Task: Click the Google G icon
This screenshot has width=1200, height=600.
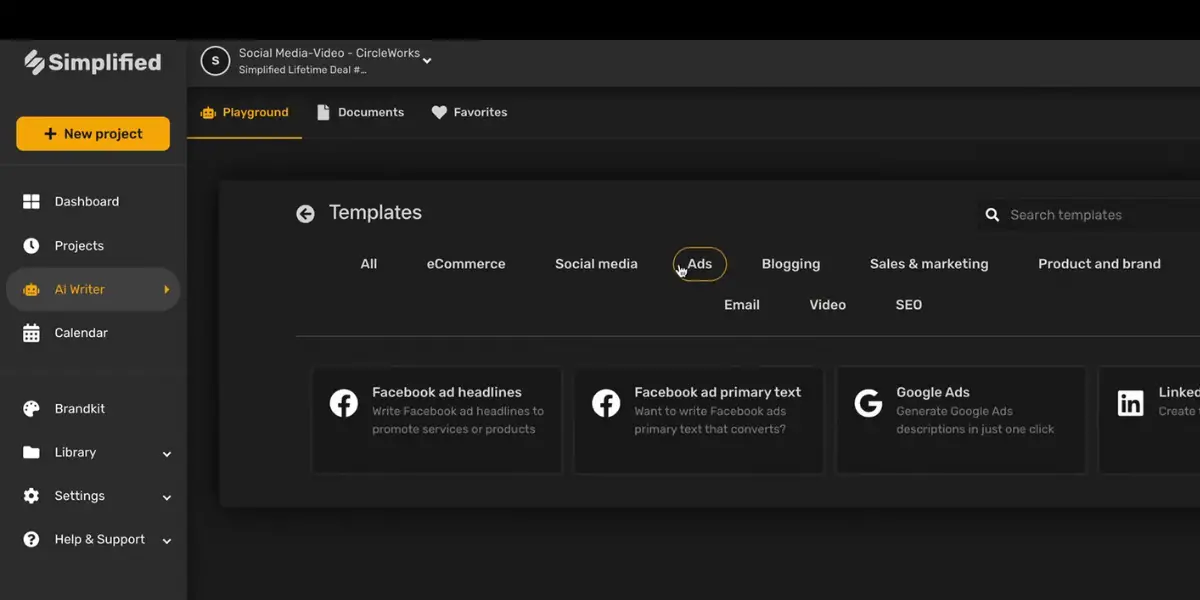Action: (868, 403)
